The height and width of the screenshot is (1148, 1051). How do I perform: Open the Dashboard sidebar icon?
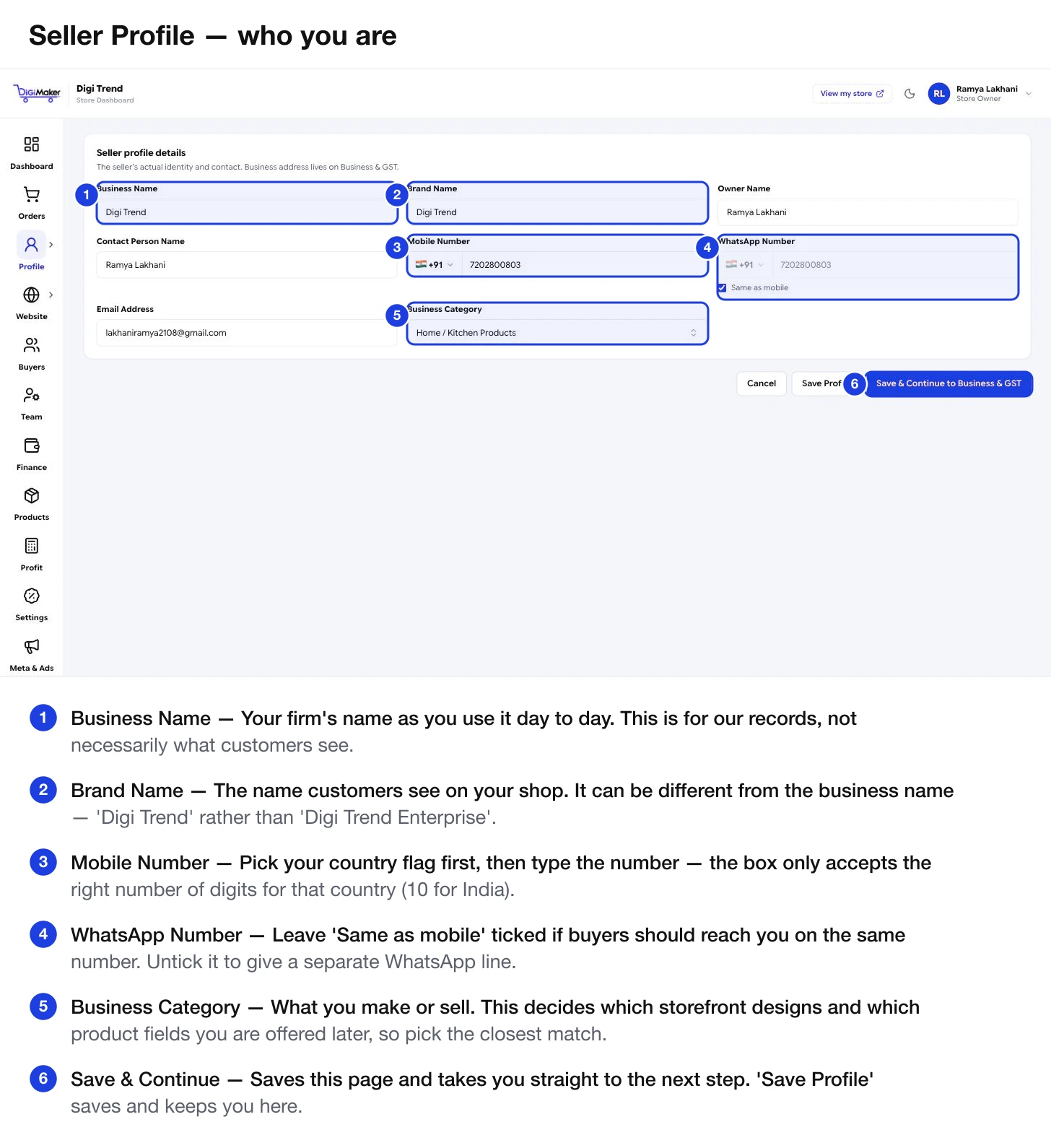point(31,144)
